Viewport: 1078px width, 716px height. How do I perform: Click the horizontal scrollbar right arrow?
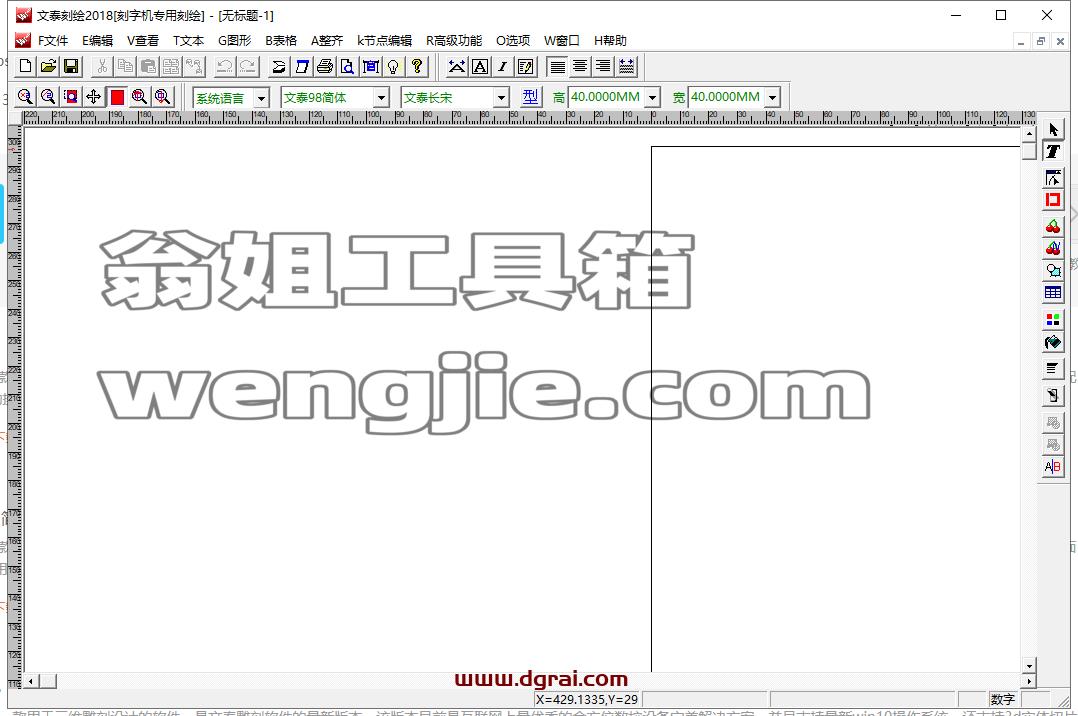click(1028, 681)
